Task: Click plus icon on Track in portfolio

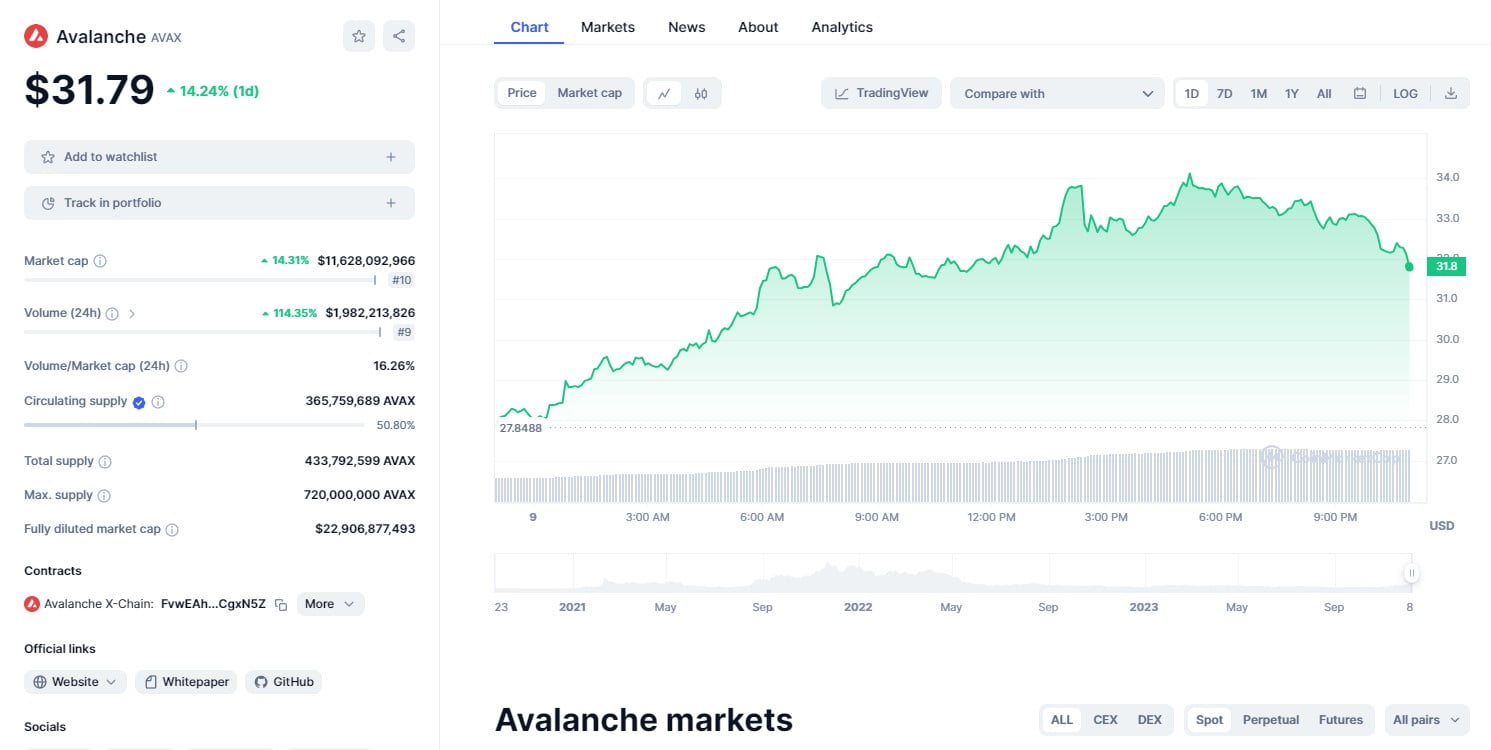Action: click(x=391, y=203)
